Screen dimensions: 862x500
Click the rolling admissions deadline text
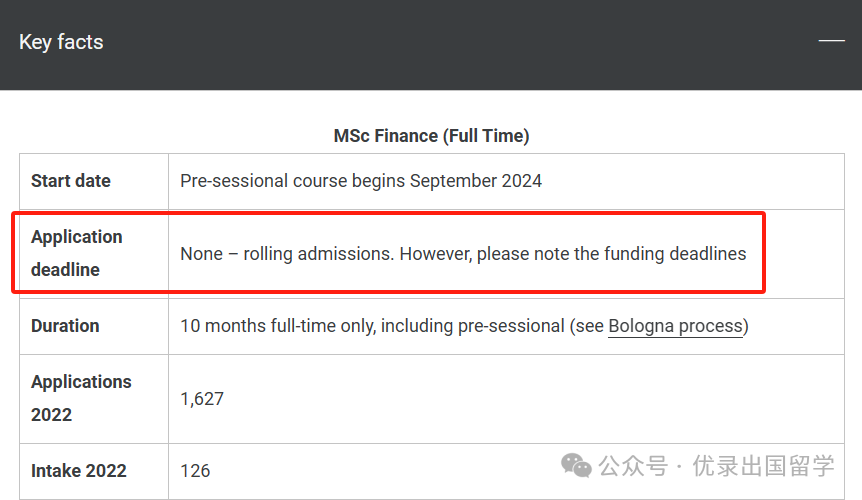click(463, 254)
